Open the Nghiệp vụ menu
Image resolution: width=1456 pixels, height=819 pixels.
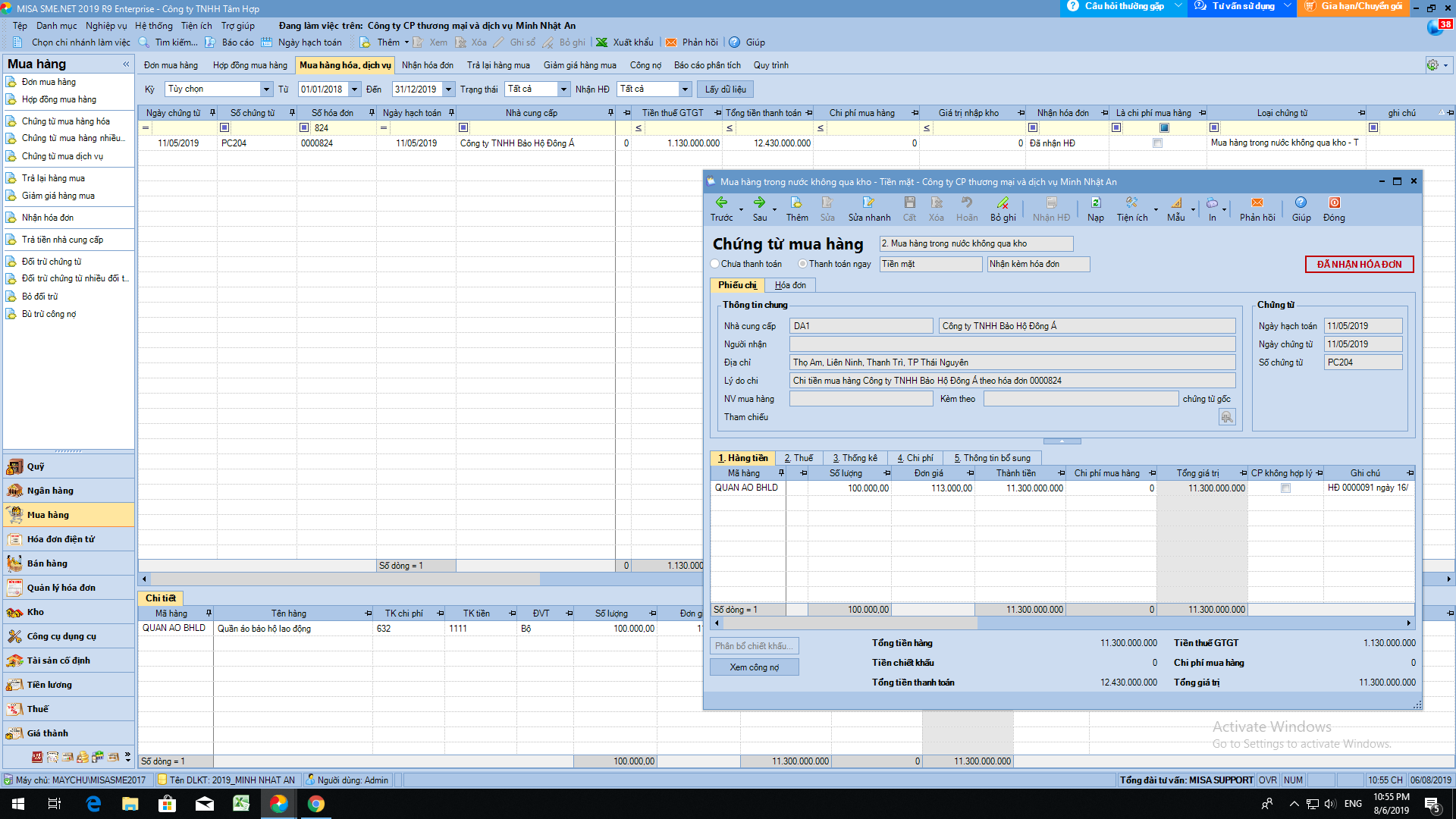point(106,26)
